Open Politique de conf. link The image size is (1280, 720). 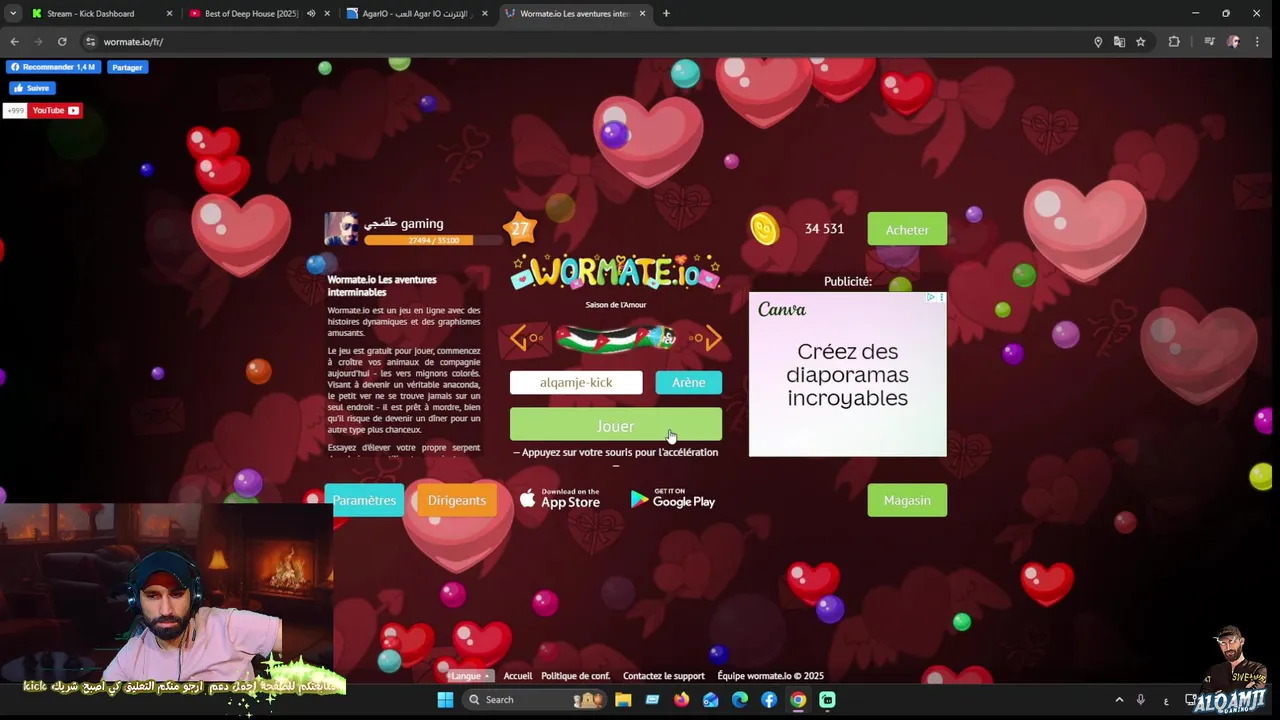point(575,676)
